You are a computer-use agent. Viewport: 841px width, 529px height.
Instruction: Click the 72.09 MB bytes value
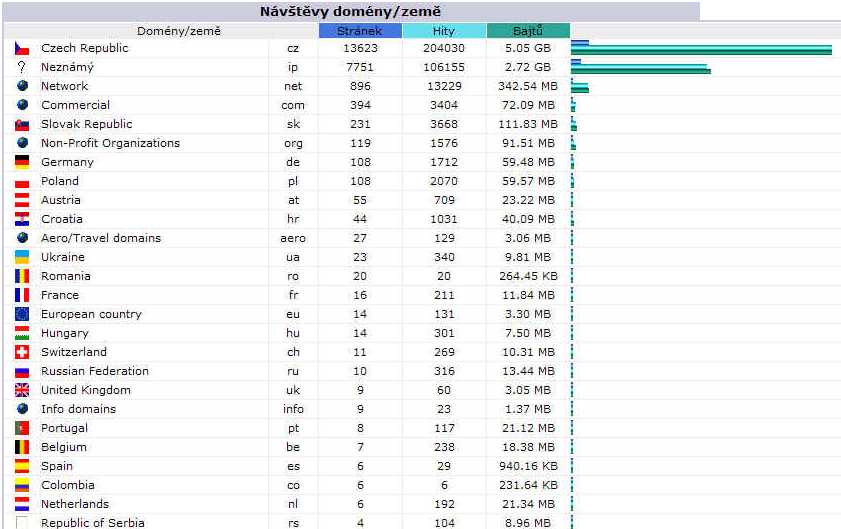coord(528,105)
